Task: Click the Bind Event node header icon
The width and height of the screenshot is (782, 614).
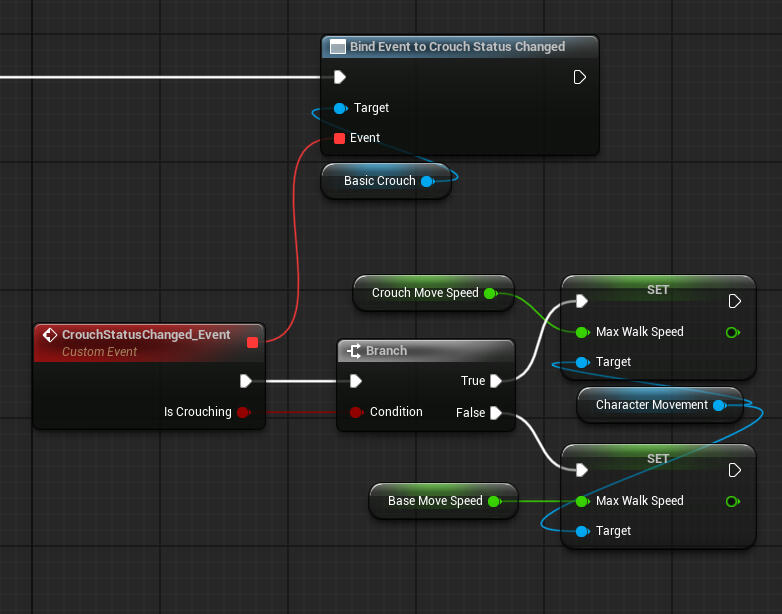Action: coord(338,47)
